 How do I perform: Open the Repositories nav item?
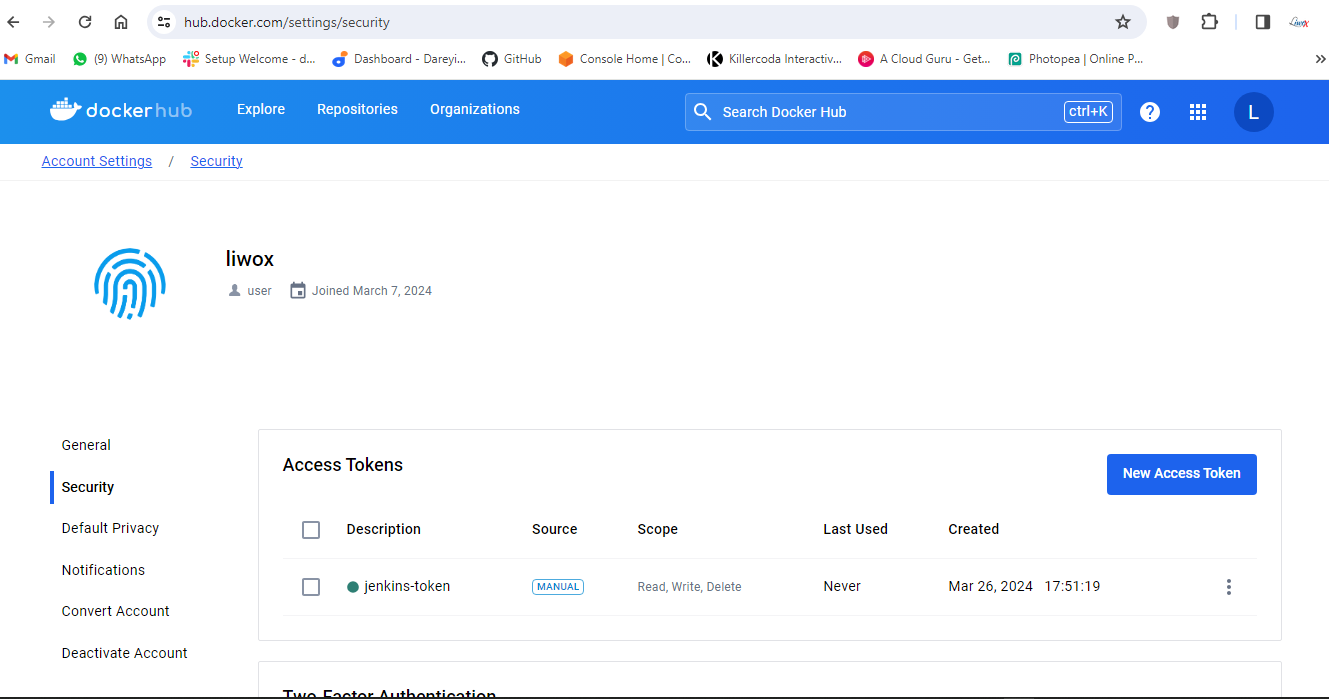(x=357, y=109)
